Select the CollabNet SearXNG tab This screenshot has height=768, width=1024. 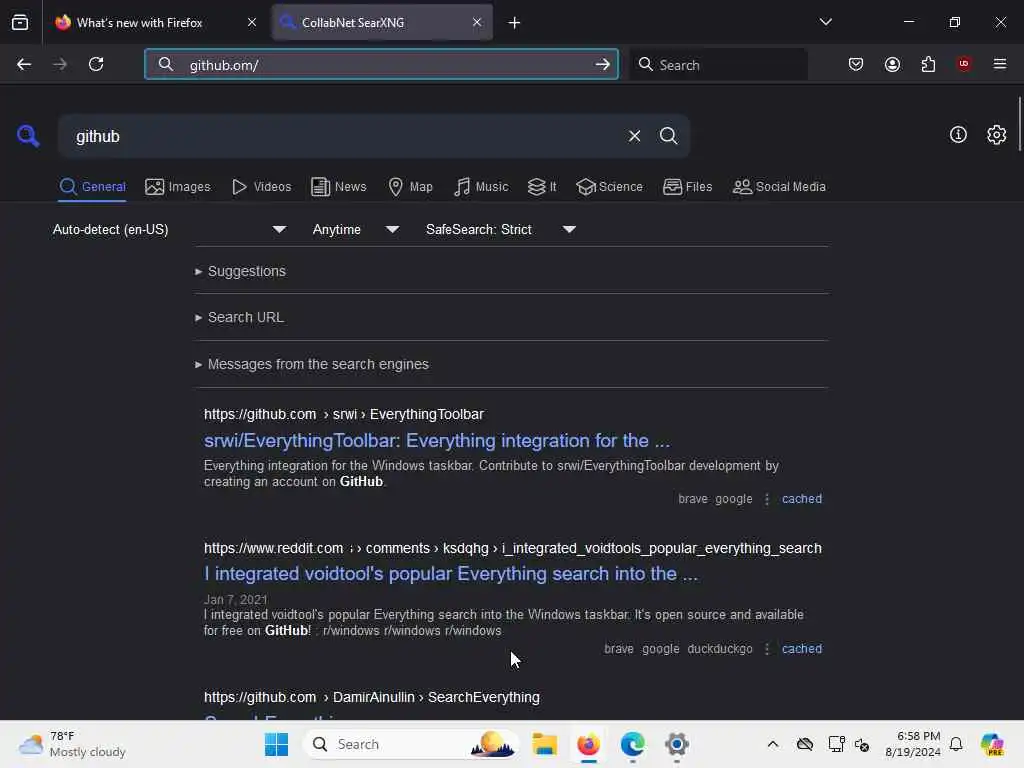click(382, 22)
